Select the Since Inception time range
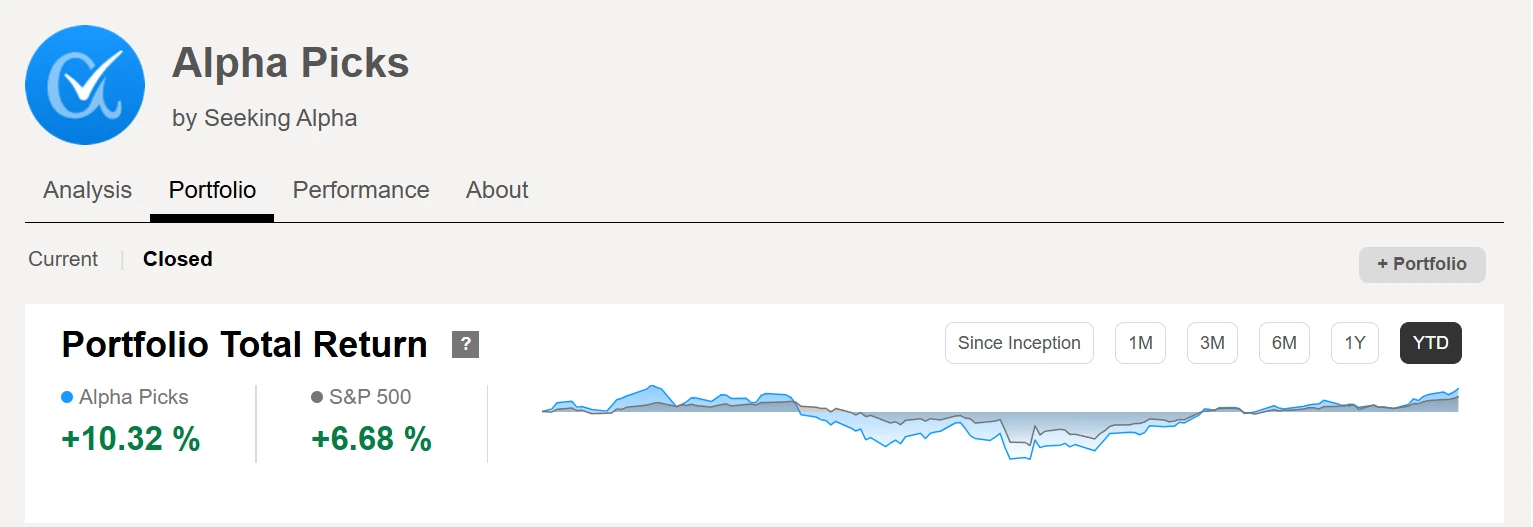This screenshot has width=1533, height=527. click(x=1019, y=343)
